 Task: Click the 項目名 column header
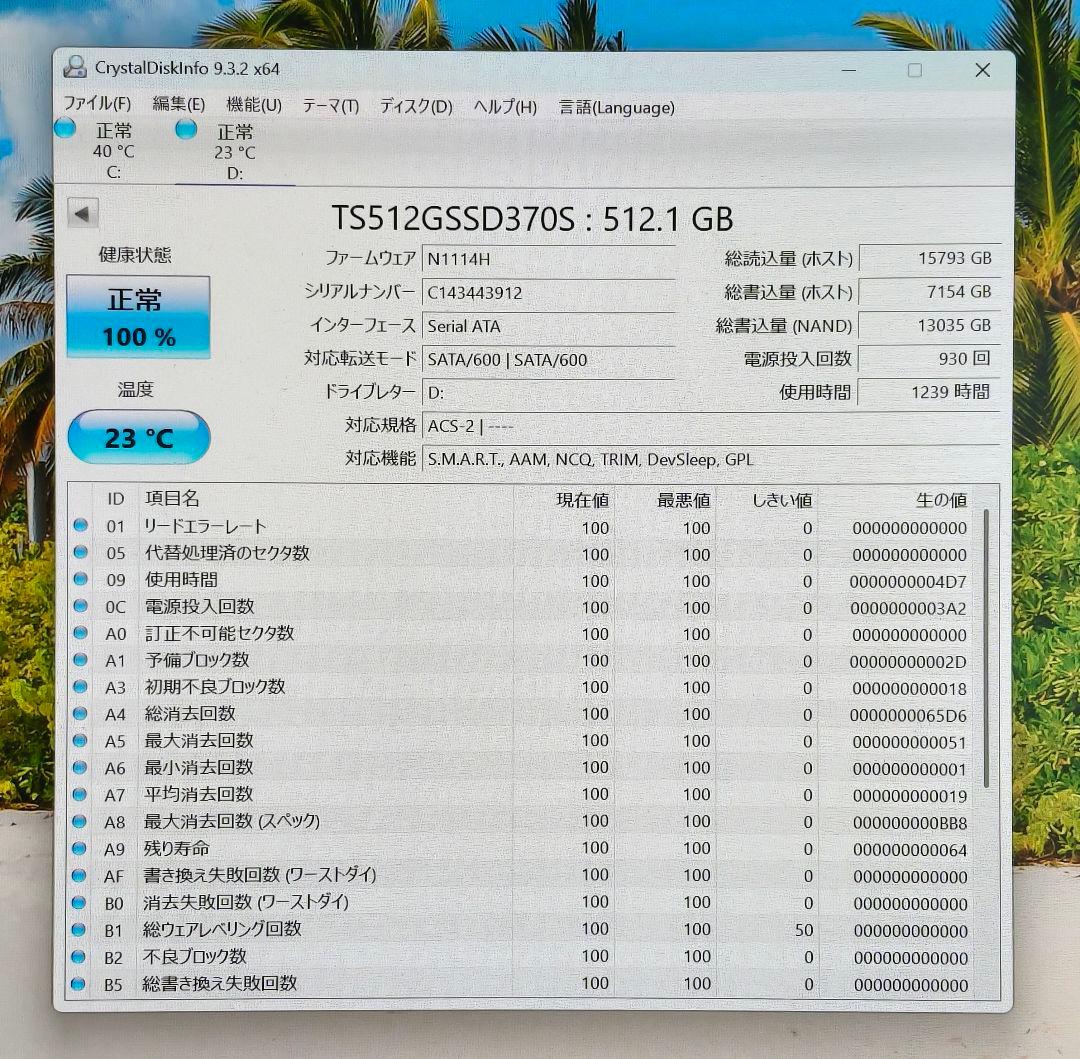(x=172, y=499)
